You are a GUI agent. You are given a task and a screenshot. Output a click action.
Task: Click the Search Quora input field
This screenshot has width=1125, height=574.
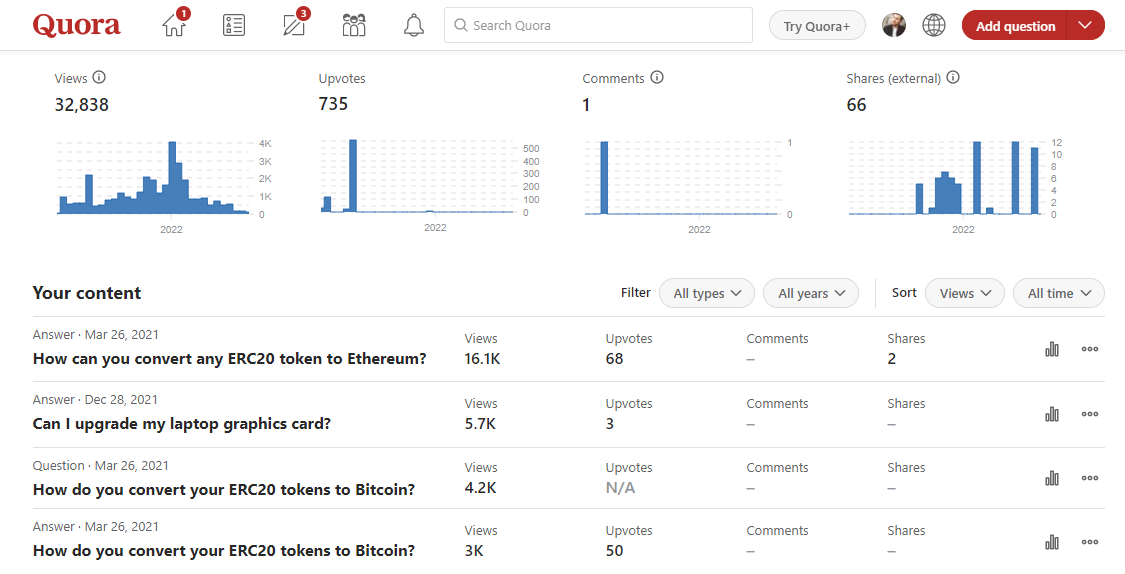click(598, 26)
